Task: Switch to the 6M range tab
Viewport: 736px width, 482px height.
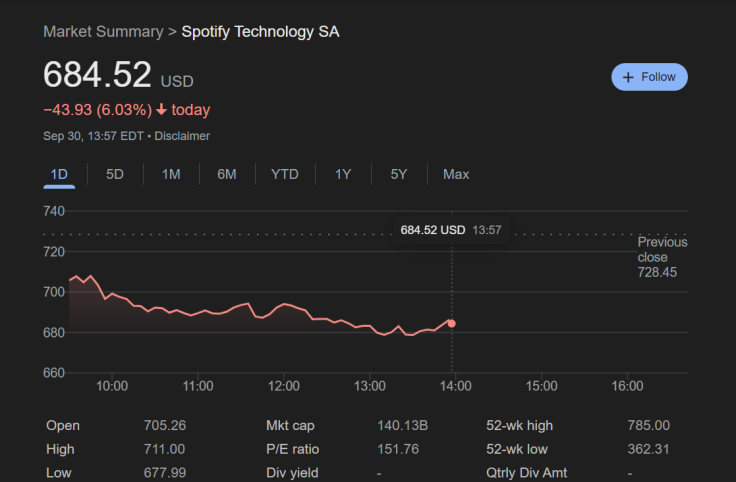Action: pyautogui.click(x=227, y=174)
